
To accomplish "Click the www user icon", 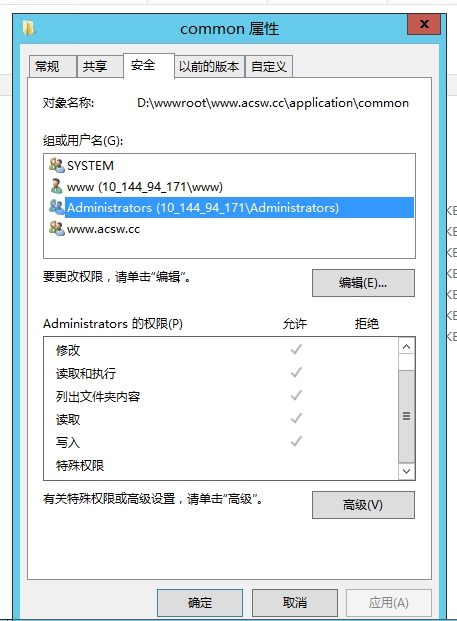I will click(x=57, y=186).
